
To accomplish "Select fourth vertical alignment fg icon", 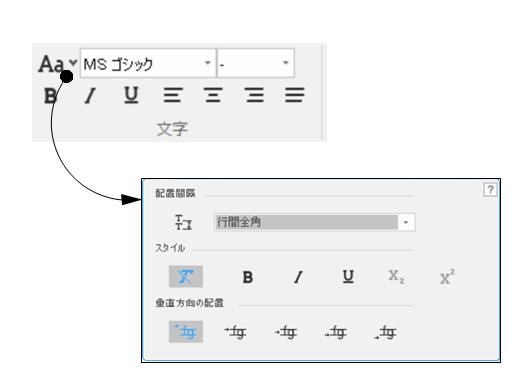I will click(x=336, y=332).
